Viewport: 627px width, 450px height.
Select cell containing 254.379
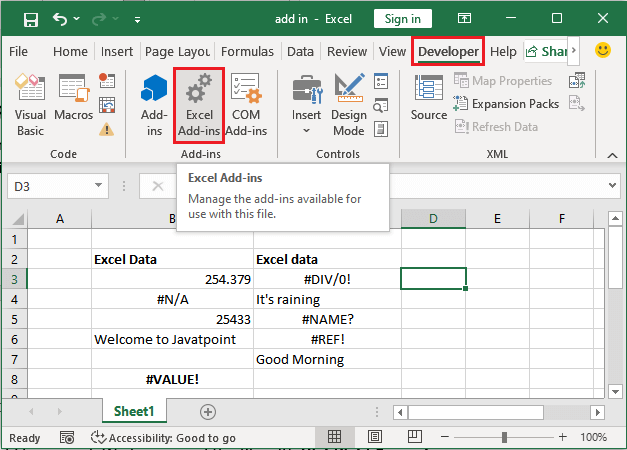pos(172,279)
